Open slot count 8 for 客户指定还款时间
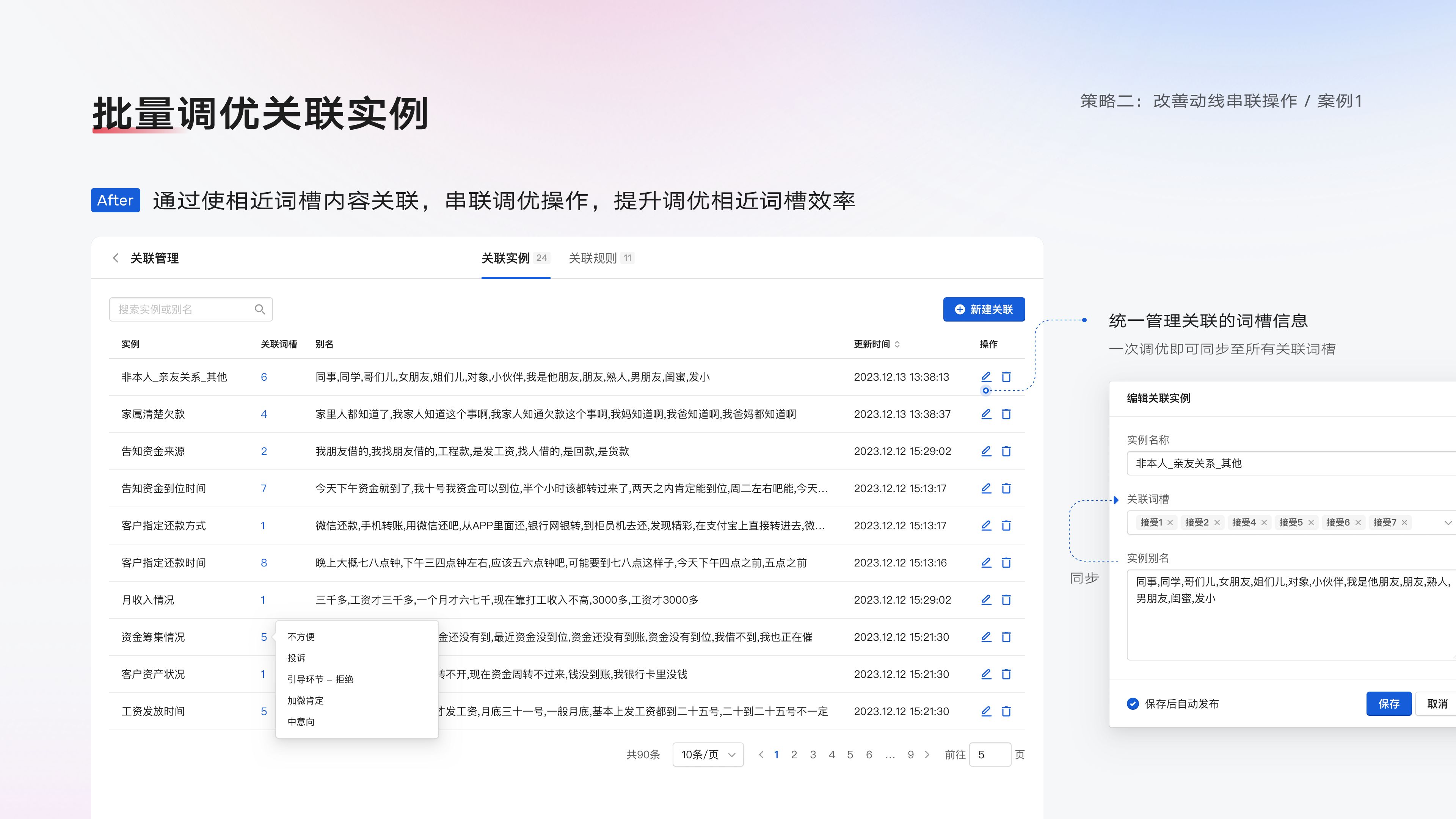Viewport: 1456px width, 819px height. pos(264,562)
